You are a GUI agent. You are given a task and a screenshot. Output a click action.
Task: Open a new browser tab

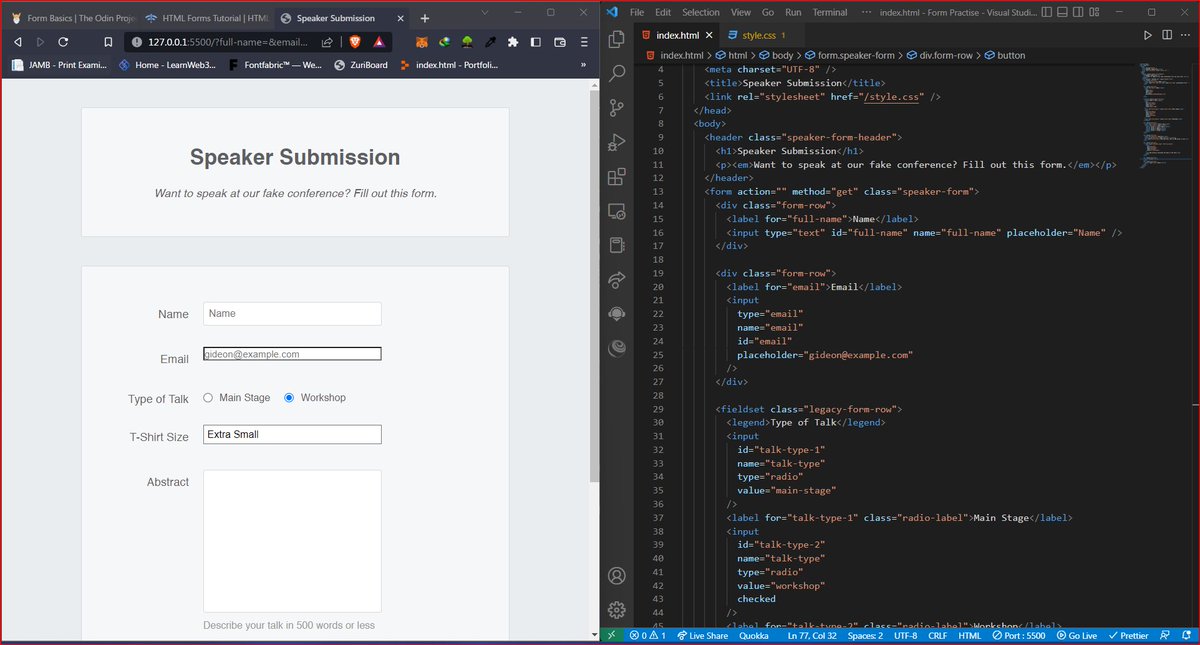(424, 18)
